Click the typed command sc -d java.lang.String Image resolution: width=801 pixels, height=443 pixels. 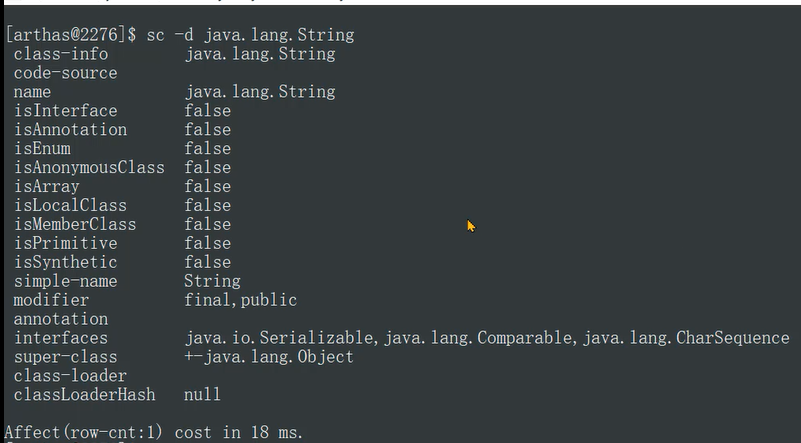[250, 35]
